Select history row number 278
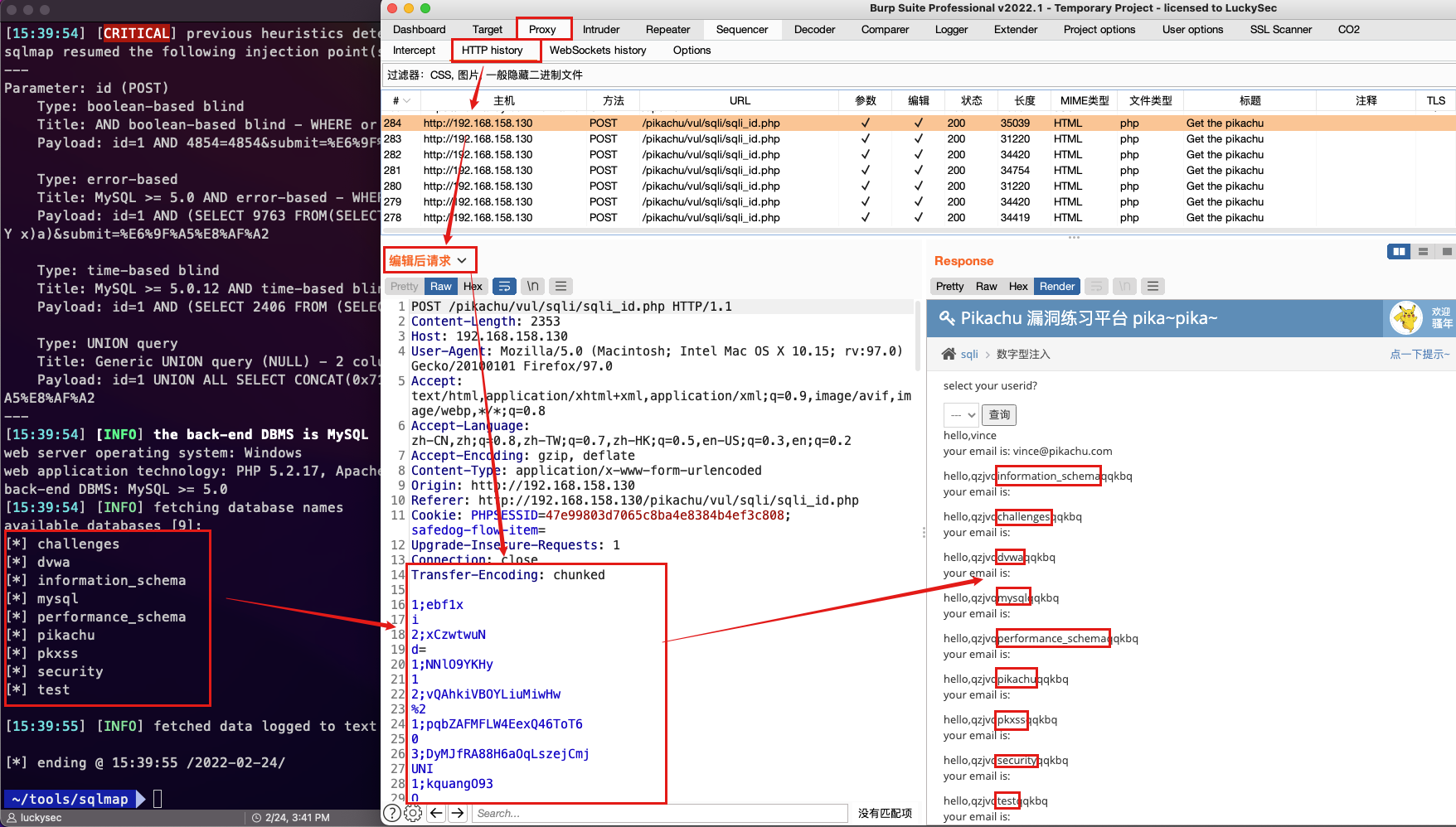 point(919,217)
